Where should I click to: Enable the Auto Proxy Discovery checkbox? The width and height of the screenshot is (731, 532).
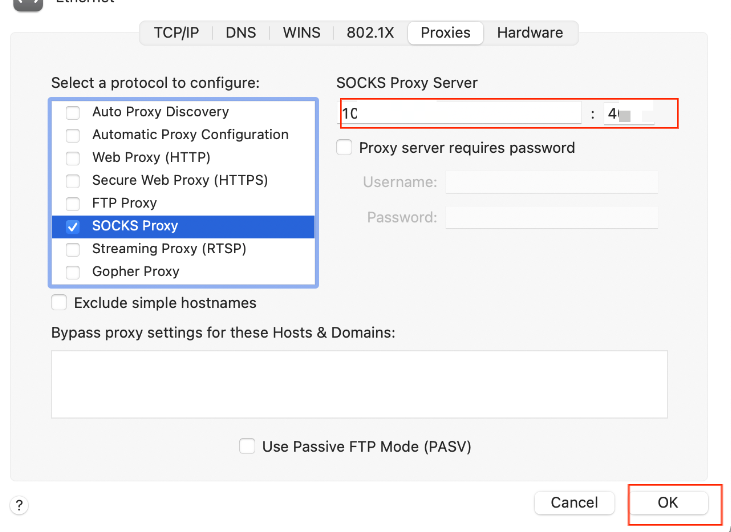click(73, 112)
